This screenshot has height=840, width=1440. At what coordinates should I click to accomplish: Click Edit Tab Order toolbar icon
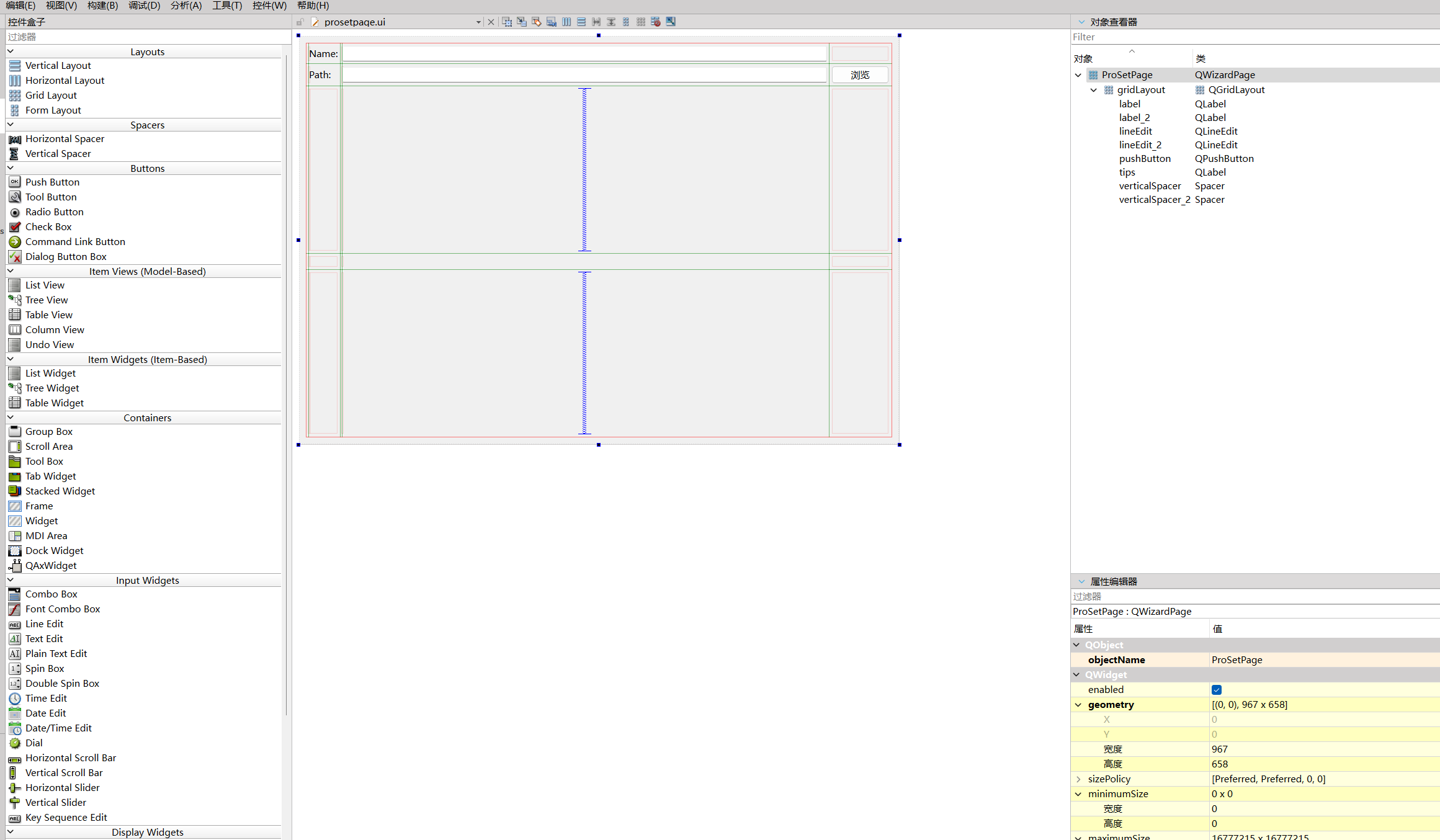point(552,22)
